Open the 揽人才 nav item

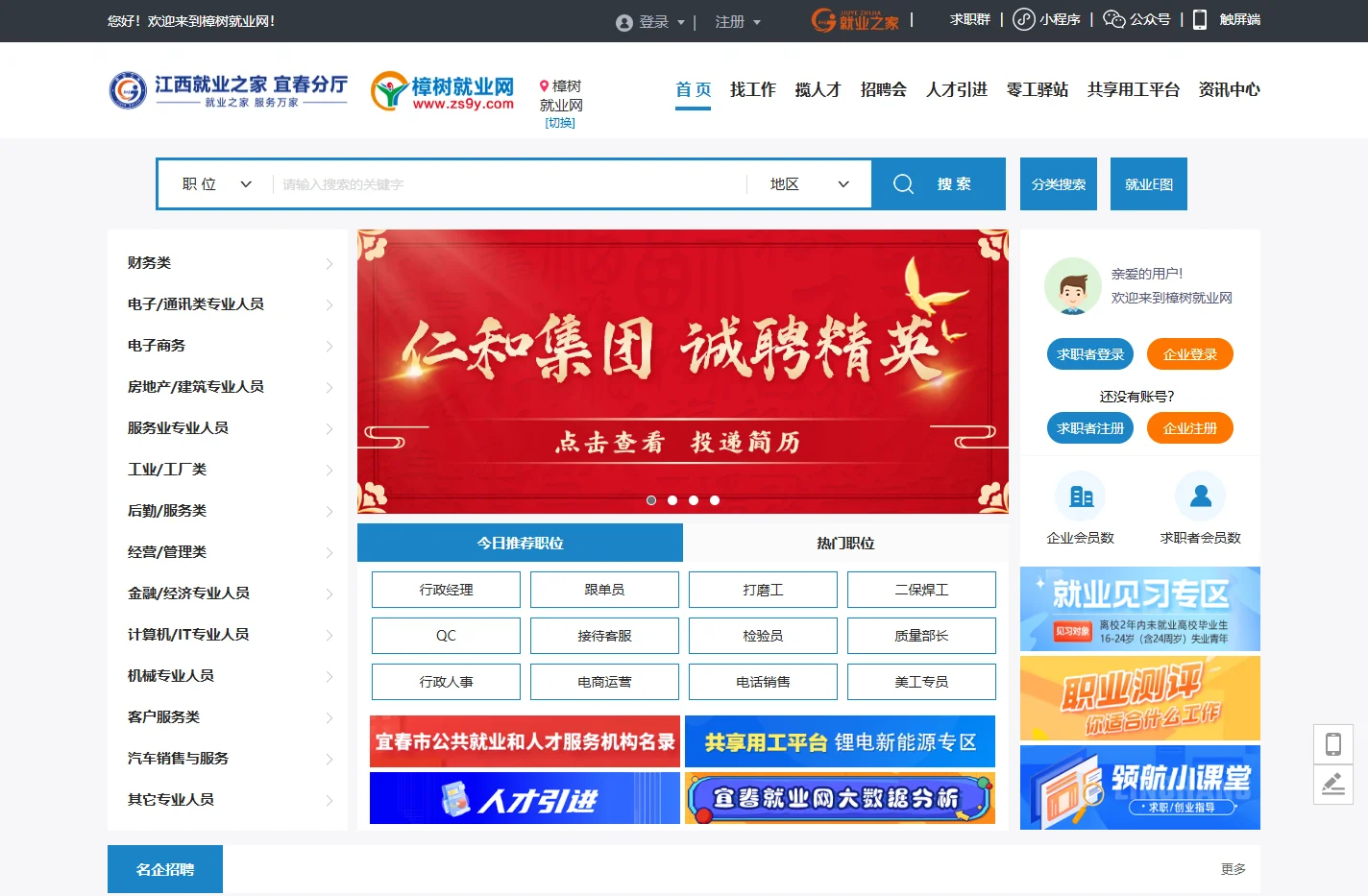tap(818, 89)
